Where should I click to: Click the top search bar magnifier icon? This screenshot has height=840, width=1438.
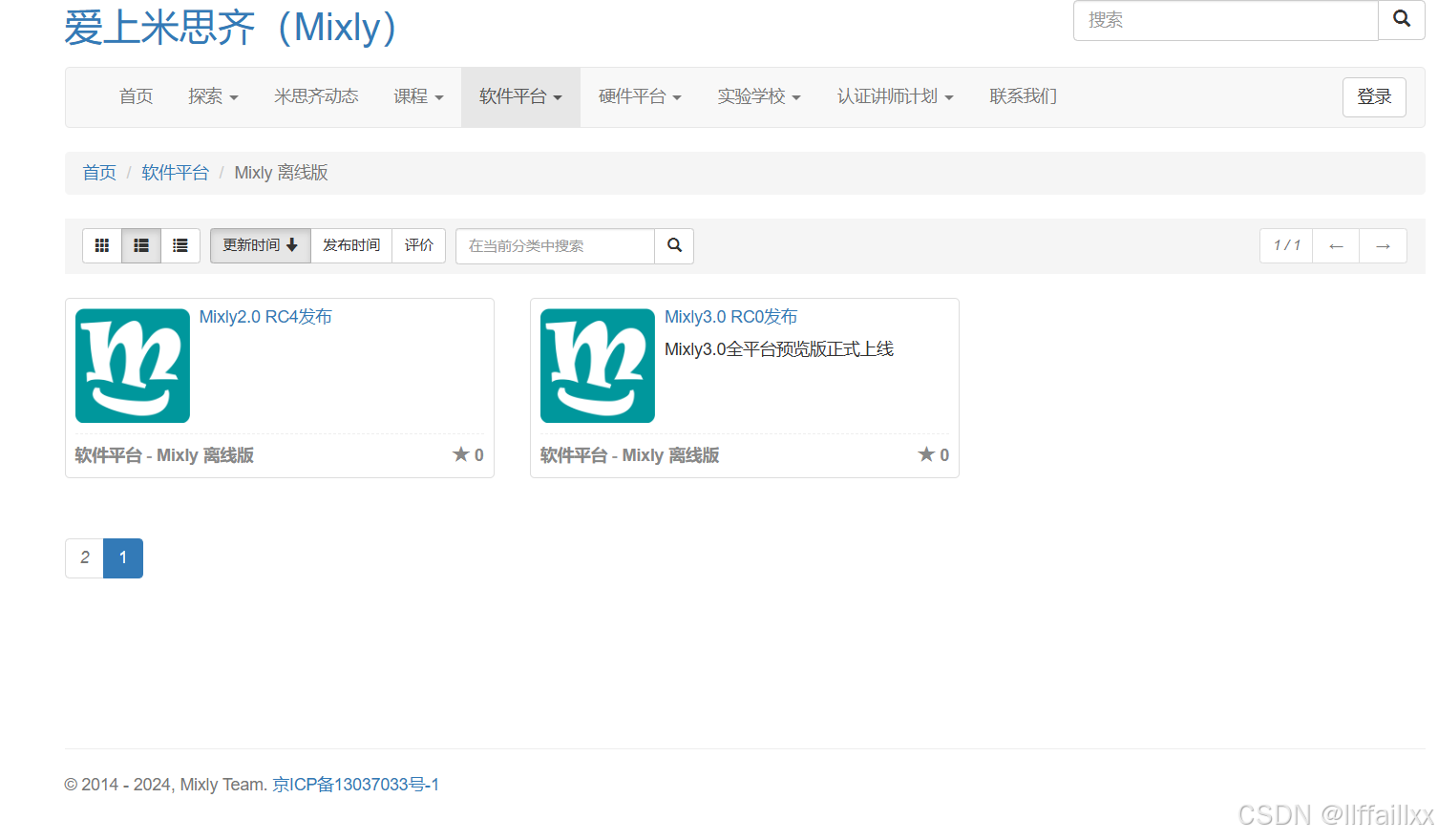pos(1401,19)
